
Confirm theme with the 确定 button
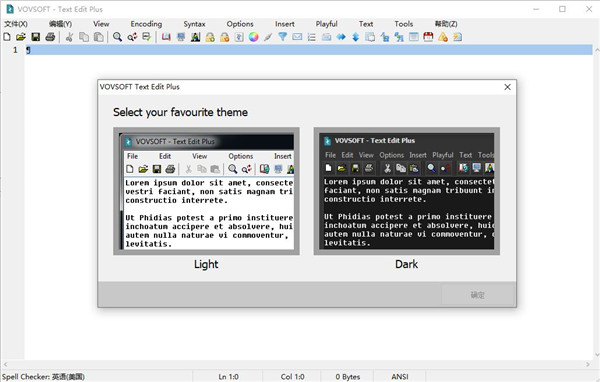(478, 295)
